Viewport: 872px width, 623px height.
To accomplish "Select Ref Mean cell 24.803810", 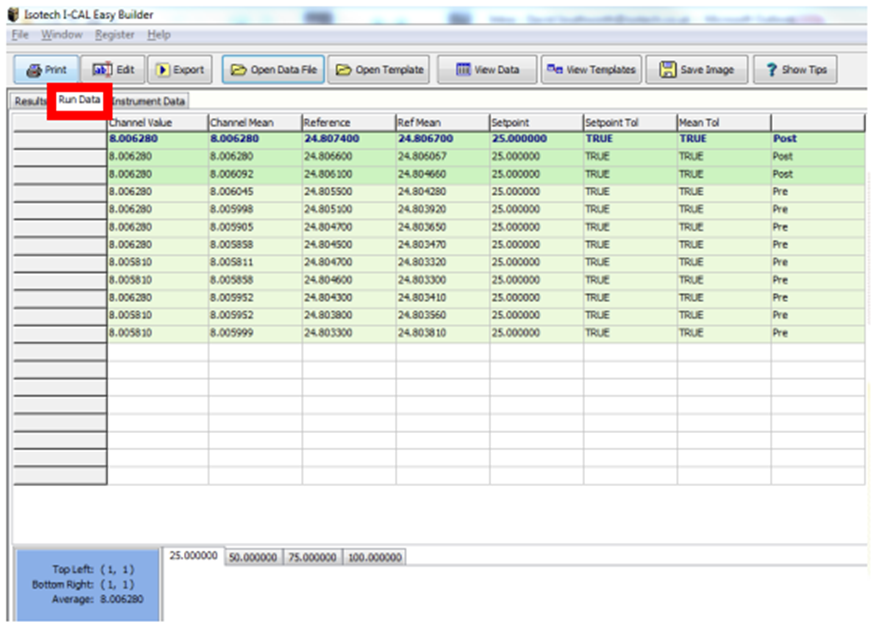I will pos(443,333).
